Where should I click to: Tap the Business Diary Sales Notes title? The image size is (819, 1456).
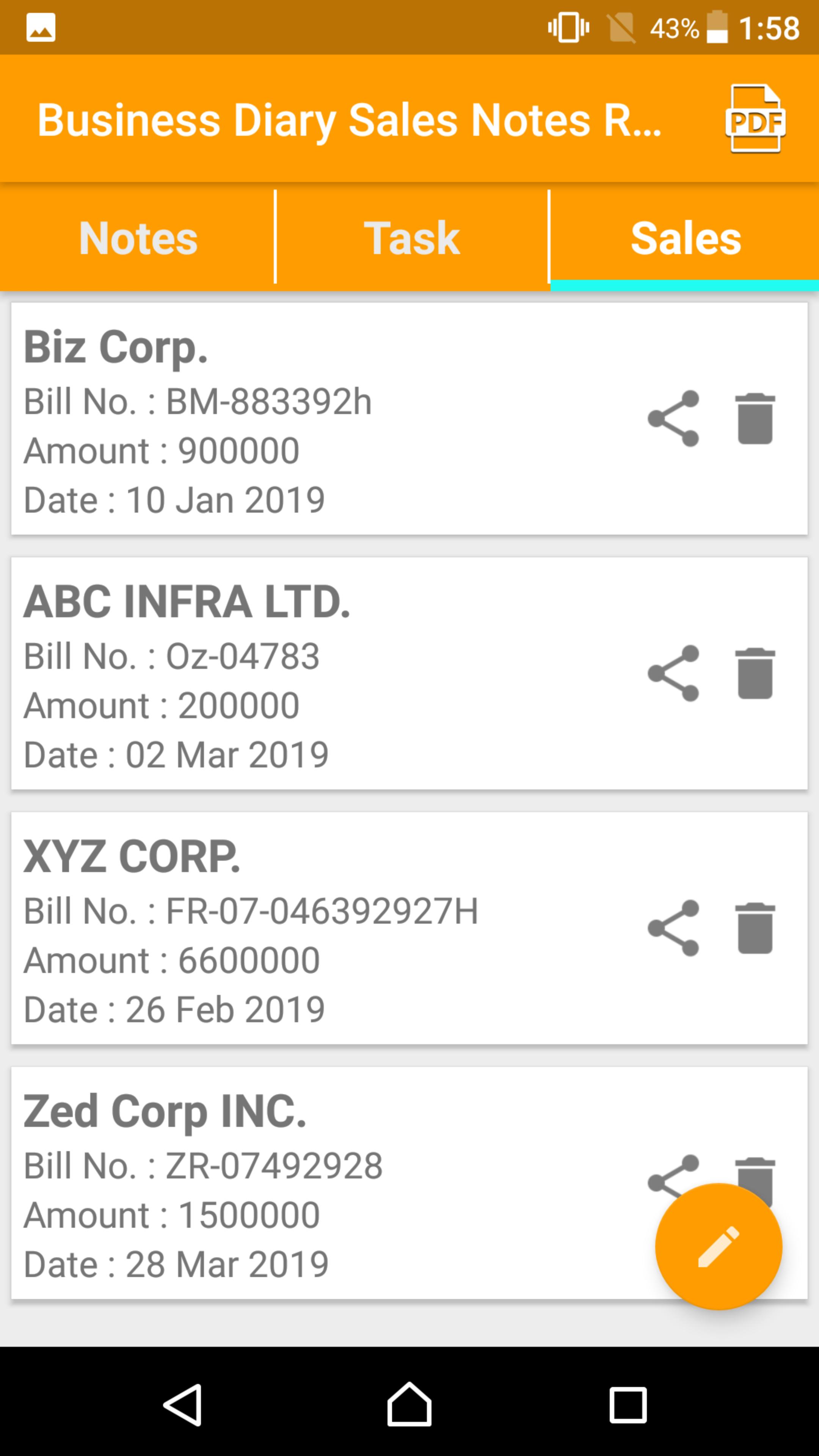[x=349, y=120]
